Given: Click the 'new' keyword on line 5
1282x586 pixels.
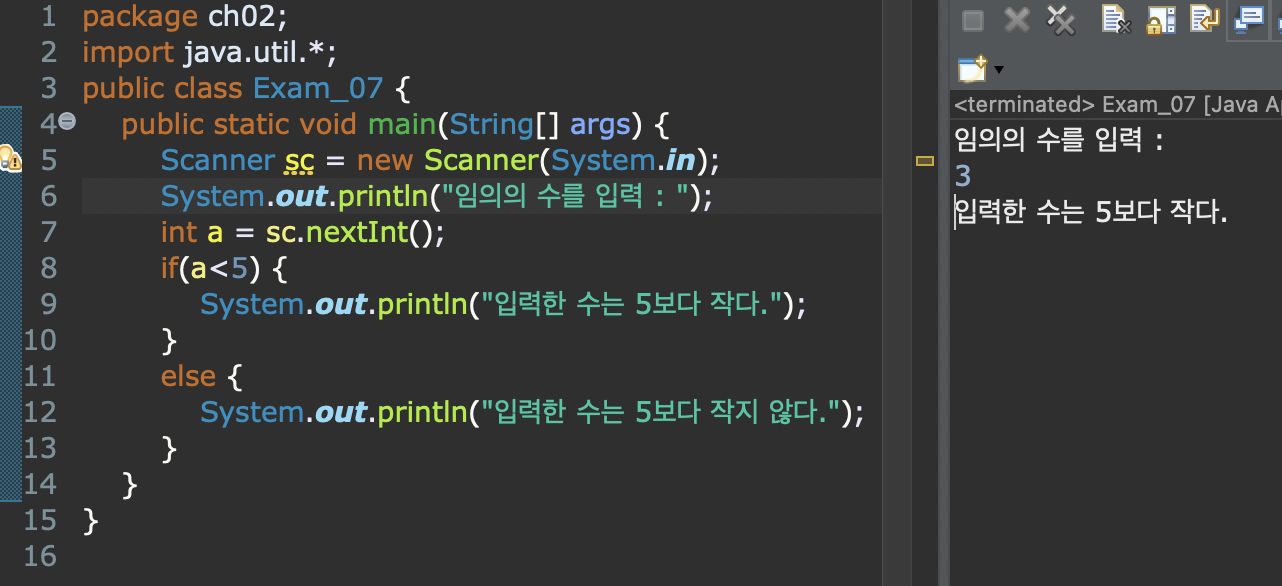Looking at the screenshot, I should point(386,161).
